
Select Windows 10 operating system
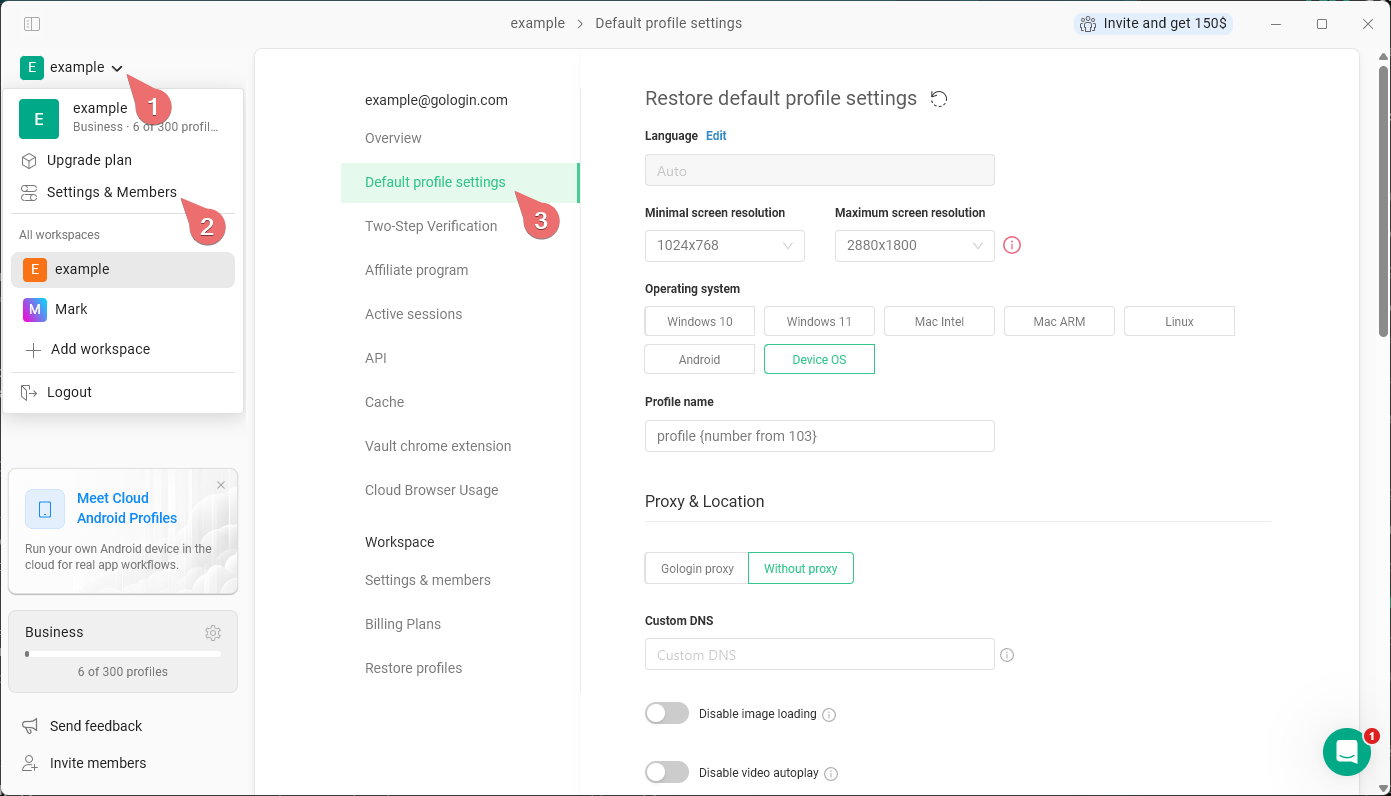(x=700, y=321)
